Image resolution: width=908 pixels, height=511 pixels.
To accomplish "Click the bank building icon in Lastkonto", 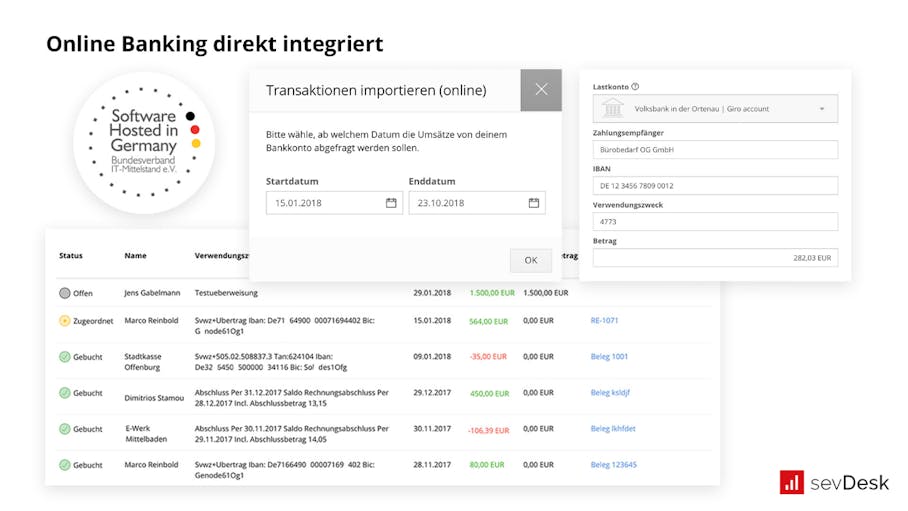I will tap(613, 108).
